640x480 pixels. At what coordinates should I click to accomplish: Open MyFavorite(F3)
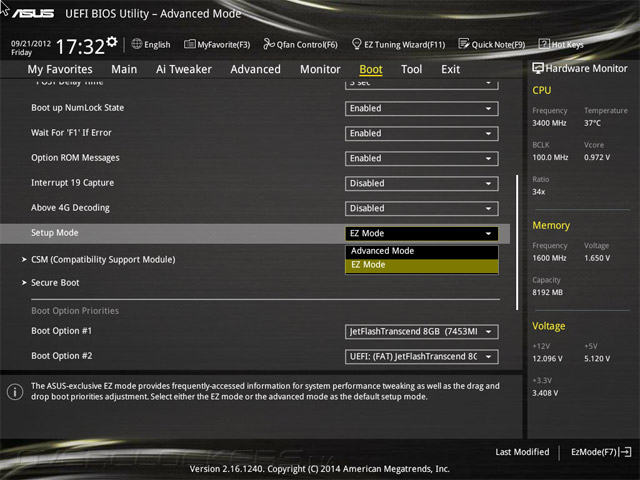(x=217, y=44)
